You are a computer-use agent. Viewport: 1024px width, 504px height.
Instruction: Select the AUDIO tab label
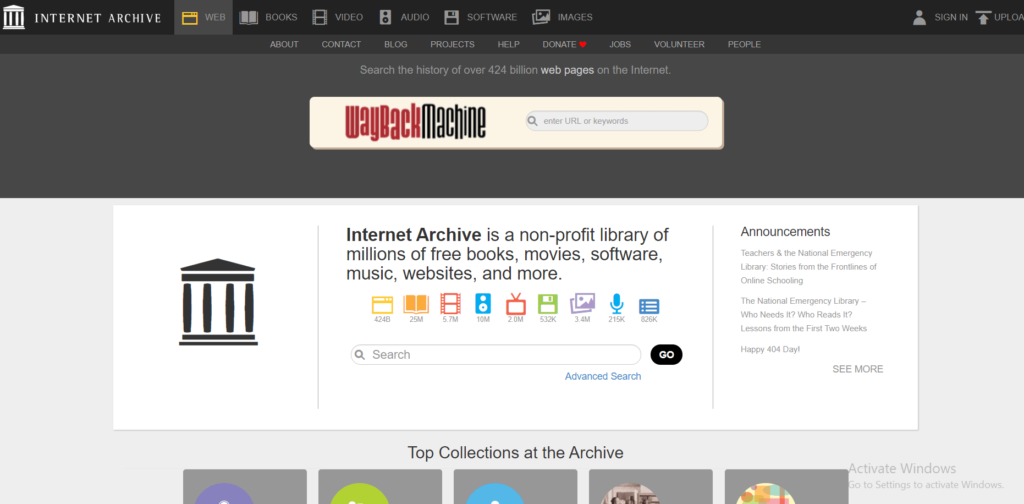[x=415, y=18]
